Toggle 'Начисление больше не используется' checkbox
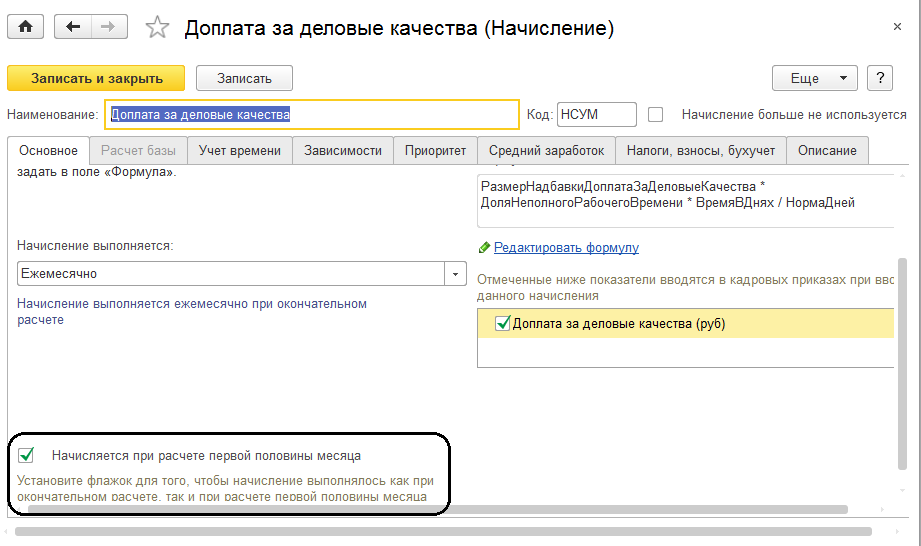Image resolution: width=921 pixels, height=546 pixels. point(656,114)
